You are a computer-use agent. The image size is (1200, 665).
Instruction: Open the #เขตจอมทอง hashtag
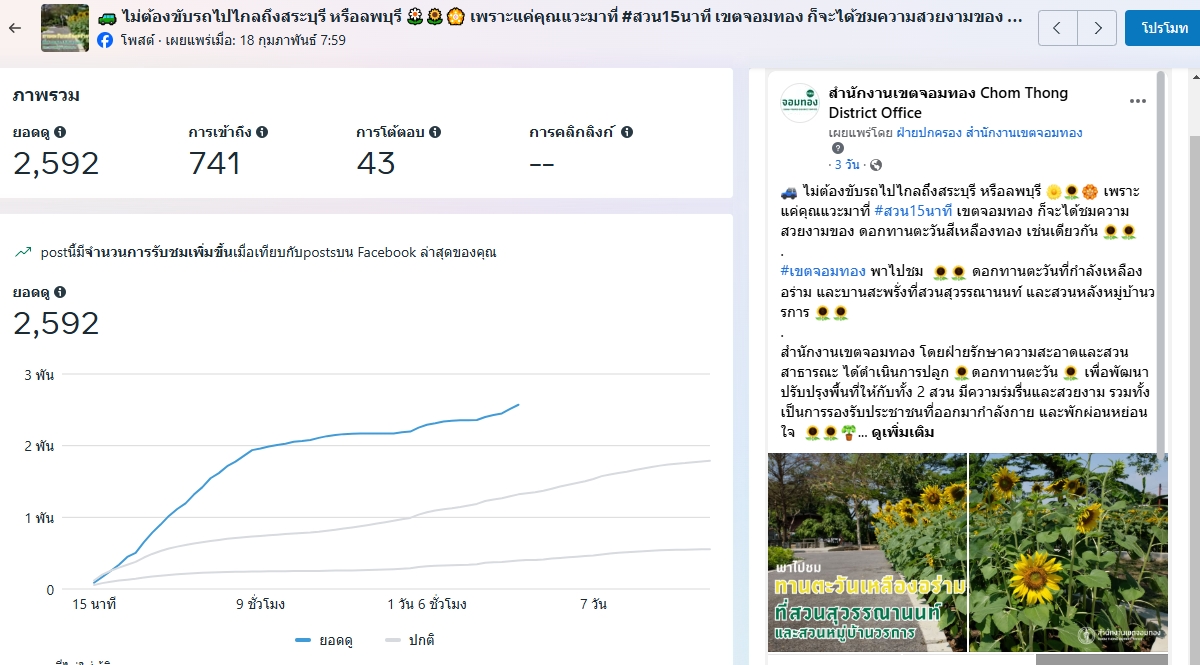tap(823, 271)
